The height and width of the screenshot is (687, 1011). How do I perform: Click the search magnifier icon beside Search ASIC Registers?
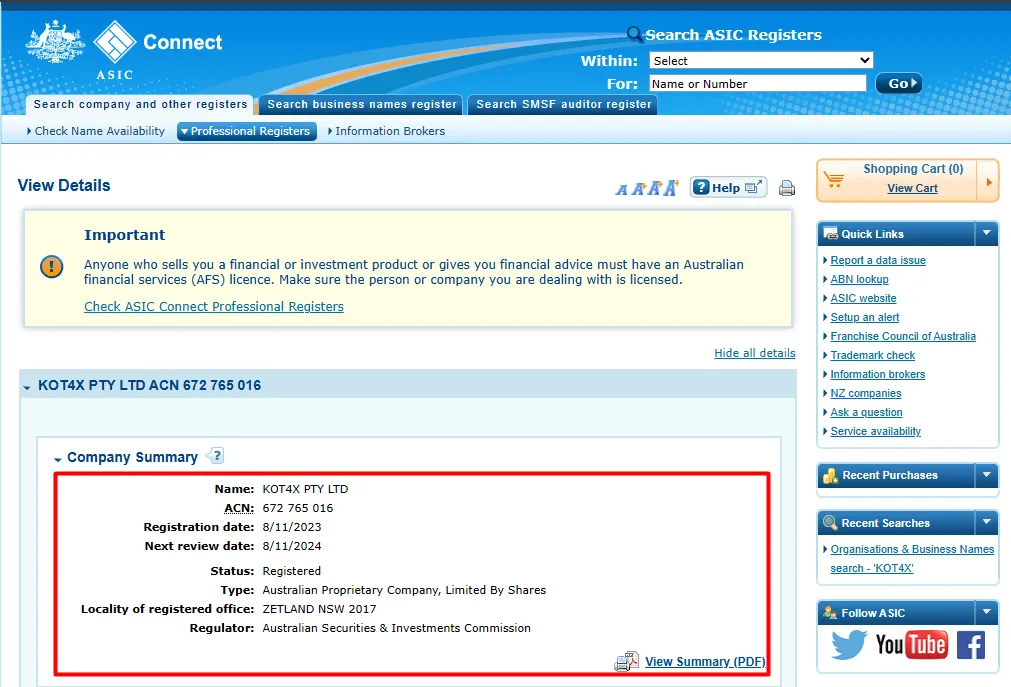[x=634, y=34]
